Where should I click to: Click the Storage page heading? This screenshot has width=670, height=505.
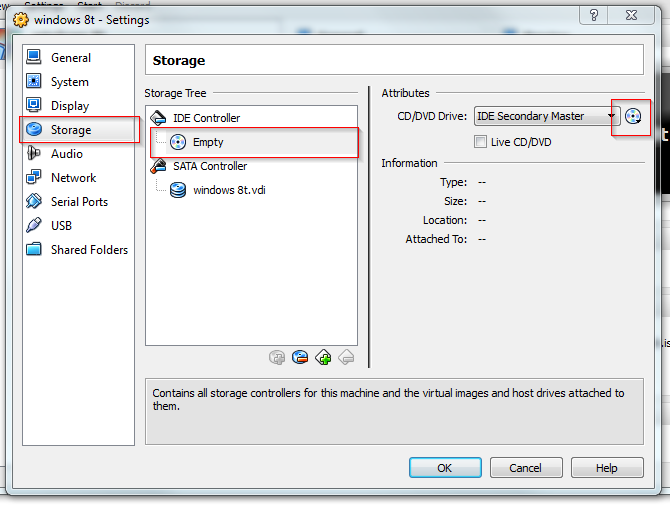179,60
